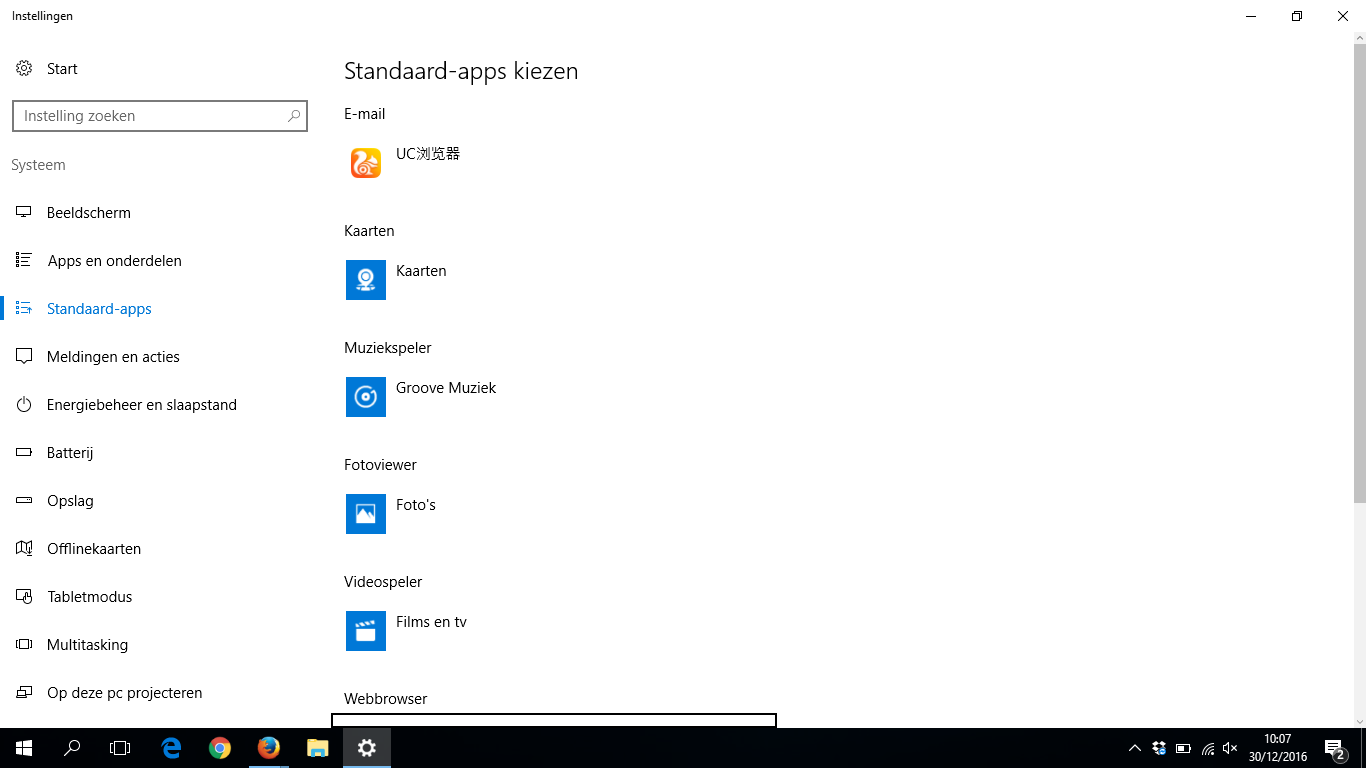
Task: Click the Meldingen en acties icon
Action: 24,357
